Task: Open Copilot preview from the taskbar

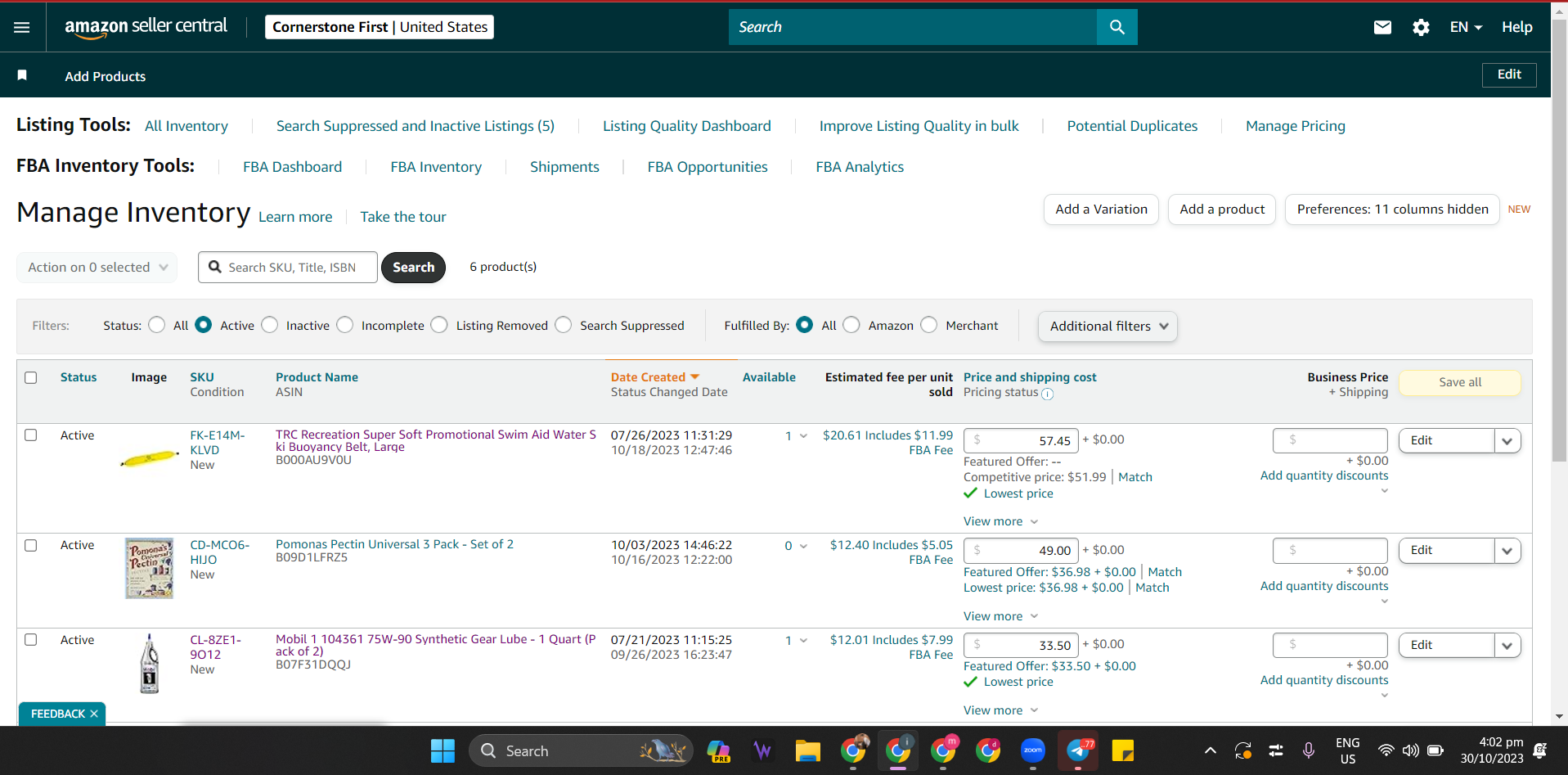Action: (719, 750)
